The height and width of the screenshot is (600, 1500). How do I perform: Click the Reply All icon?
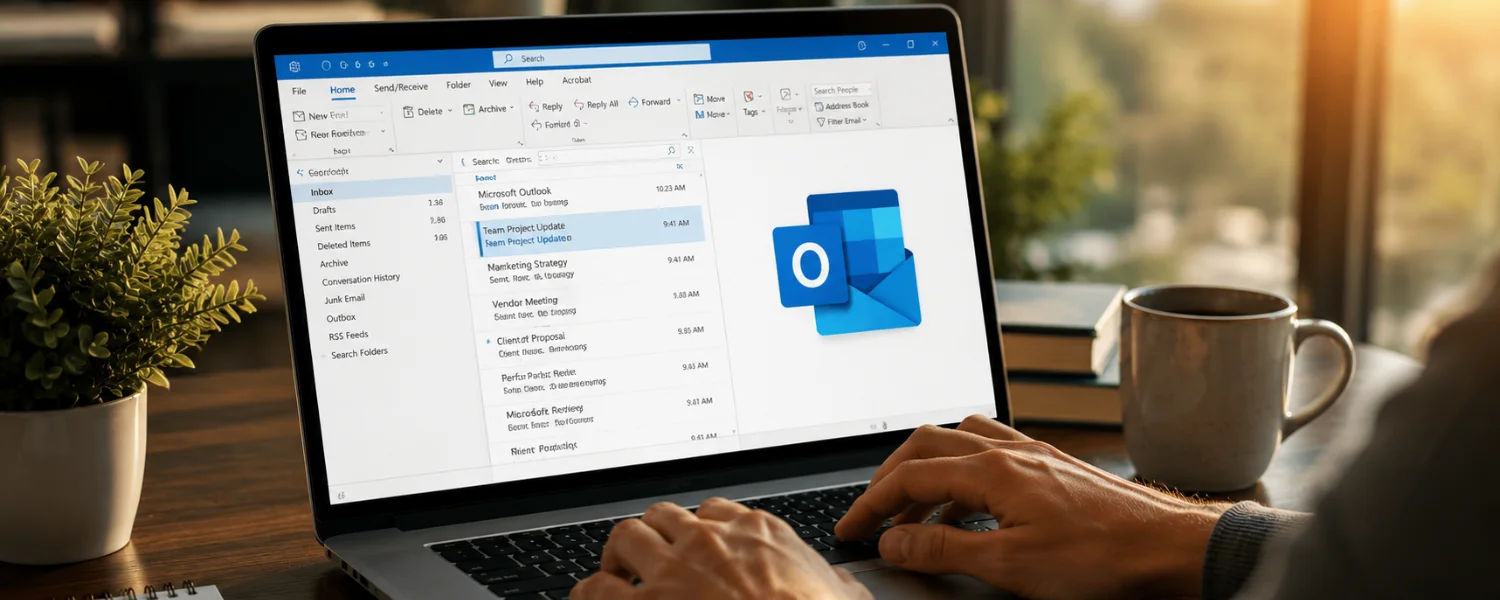point(577,104)
